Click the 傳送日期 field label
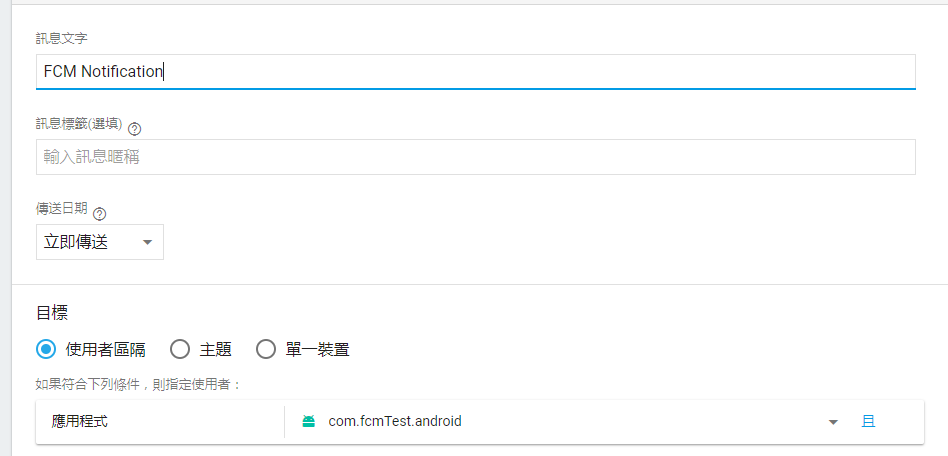This screenshot has height=456, width=948. [x=62, y=209]
